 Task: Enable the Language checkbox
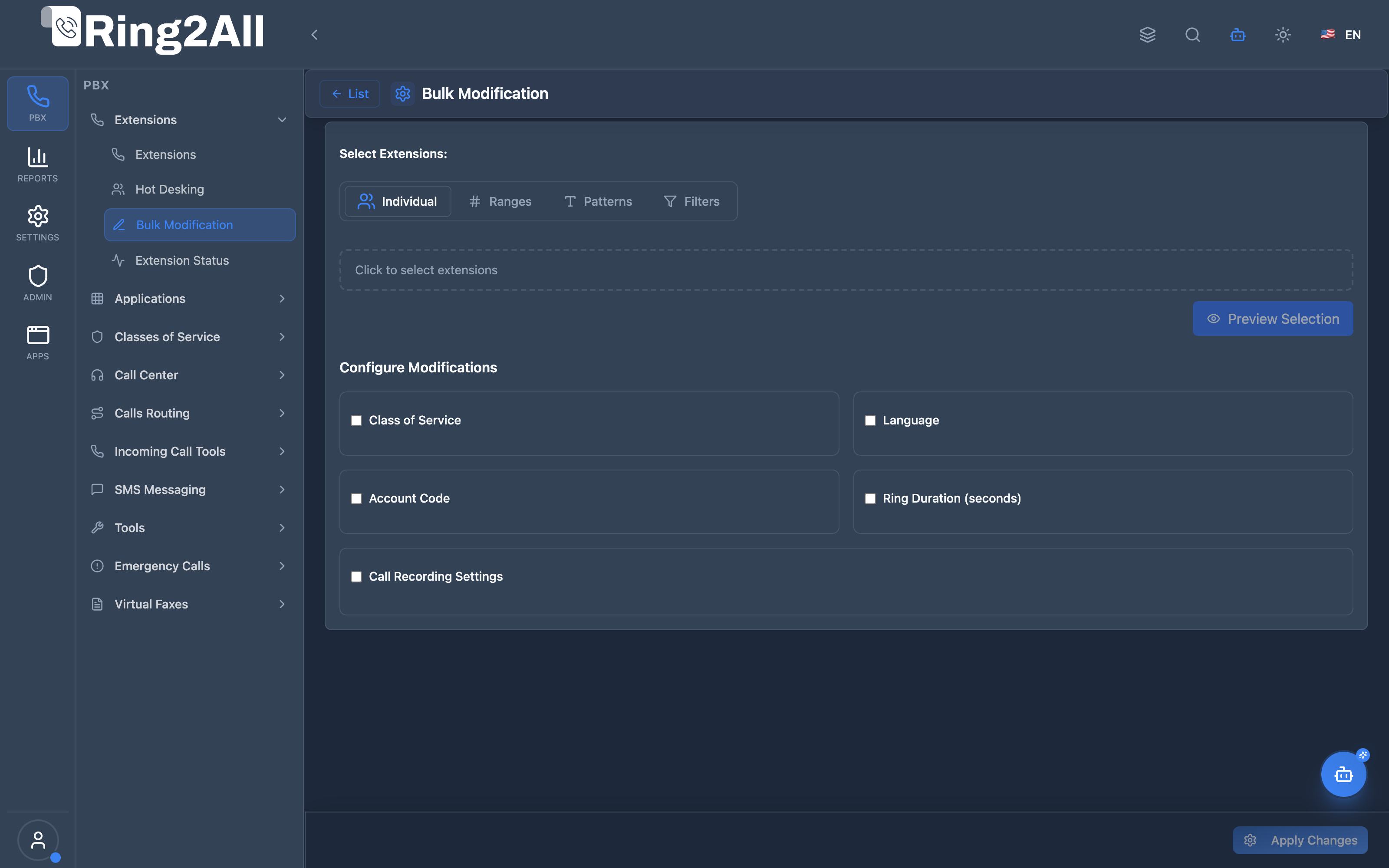870,420
